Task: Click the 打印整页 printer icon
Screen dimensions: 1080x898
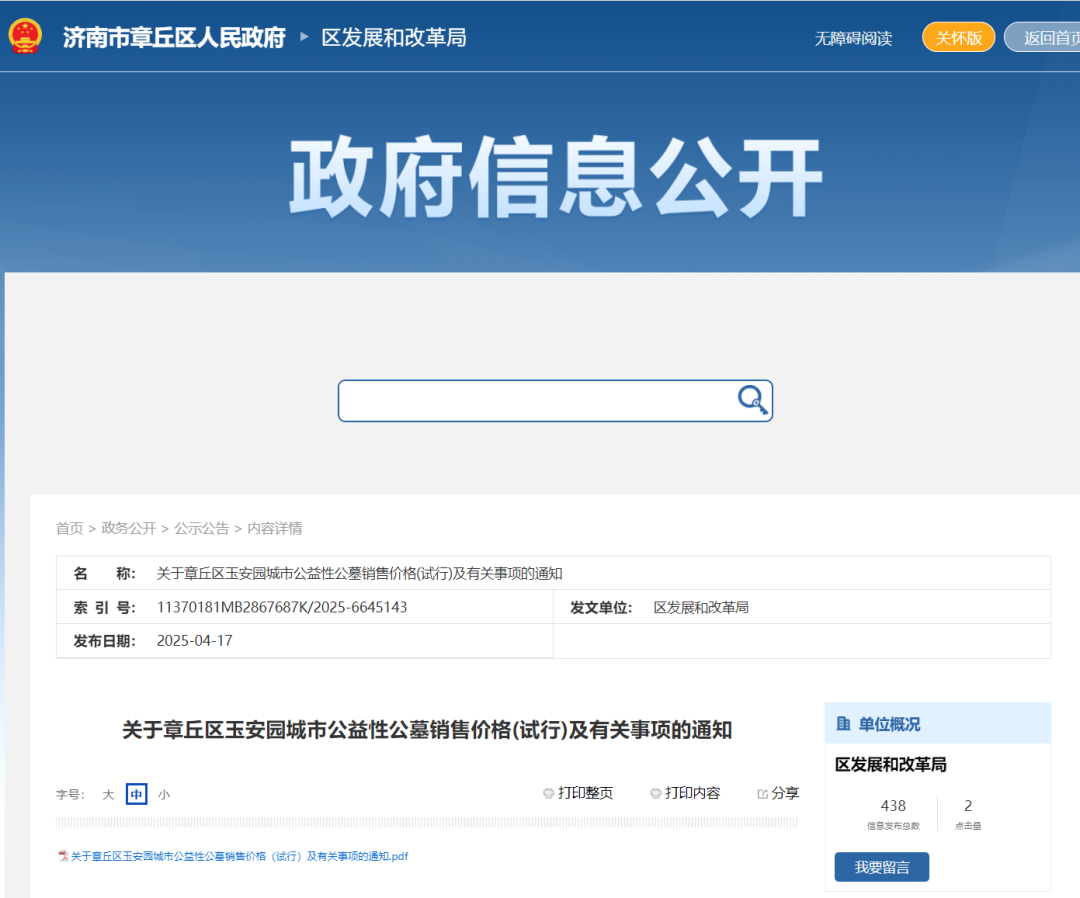Action: pyautogui.click(x=549, y=793)
